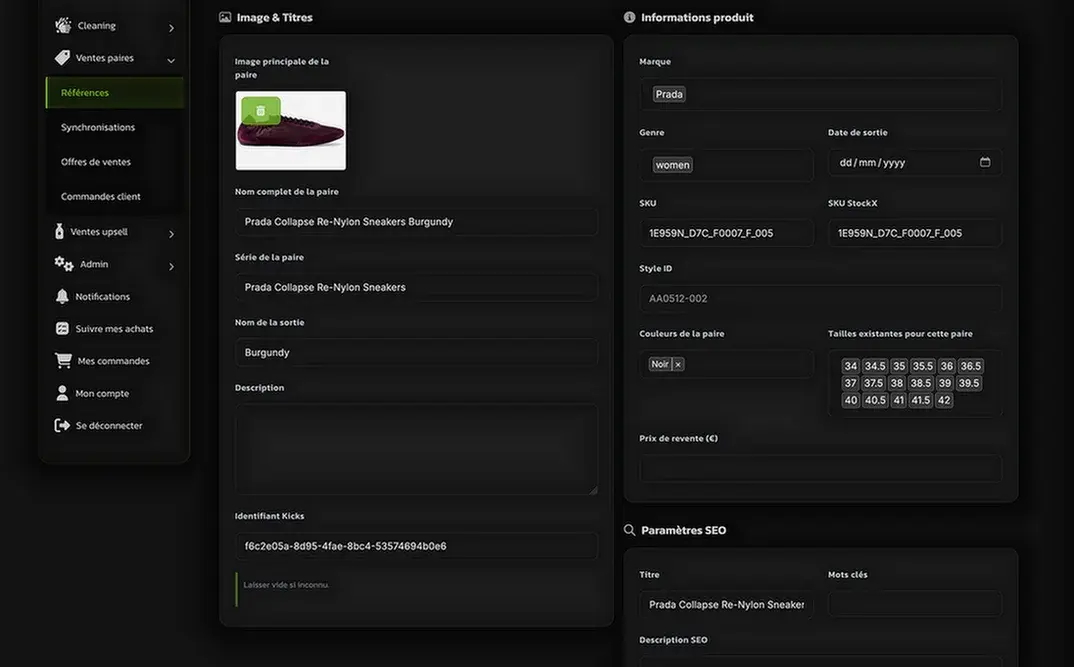Click the Admin gears icon
1074x667 pixels.
(64, 264)
